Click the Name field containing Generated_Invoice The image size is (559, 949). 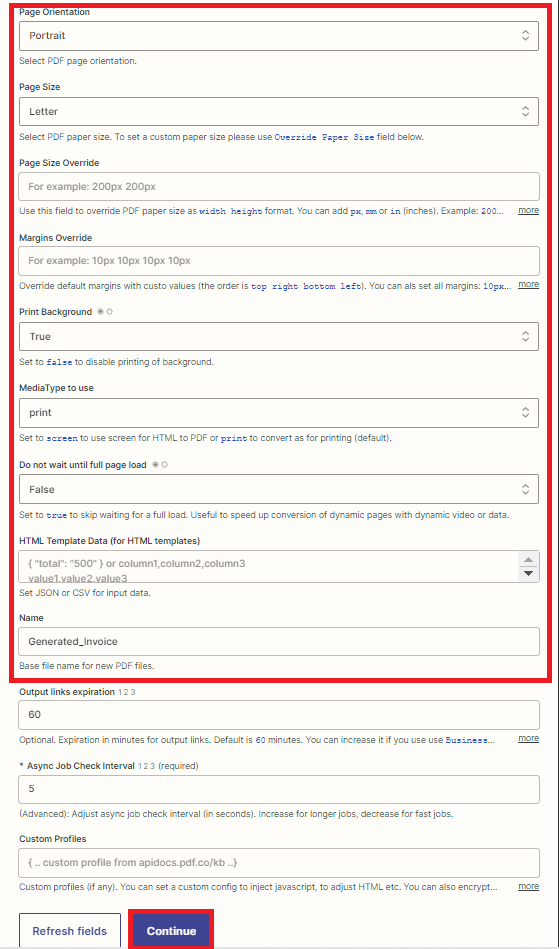(279, 642)
